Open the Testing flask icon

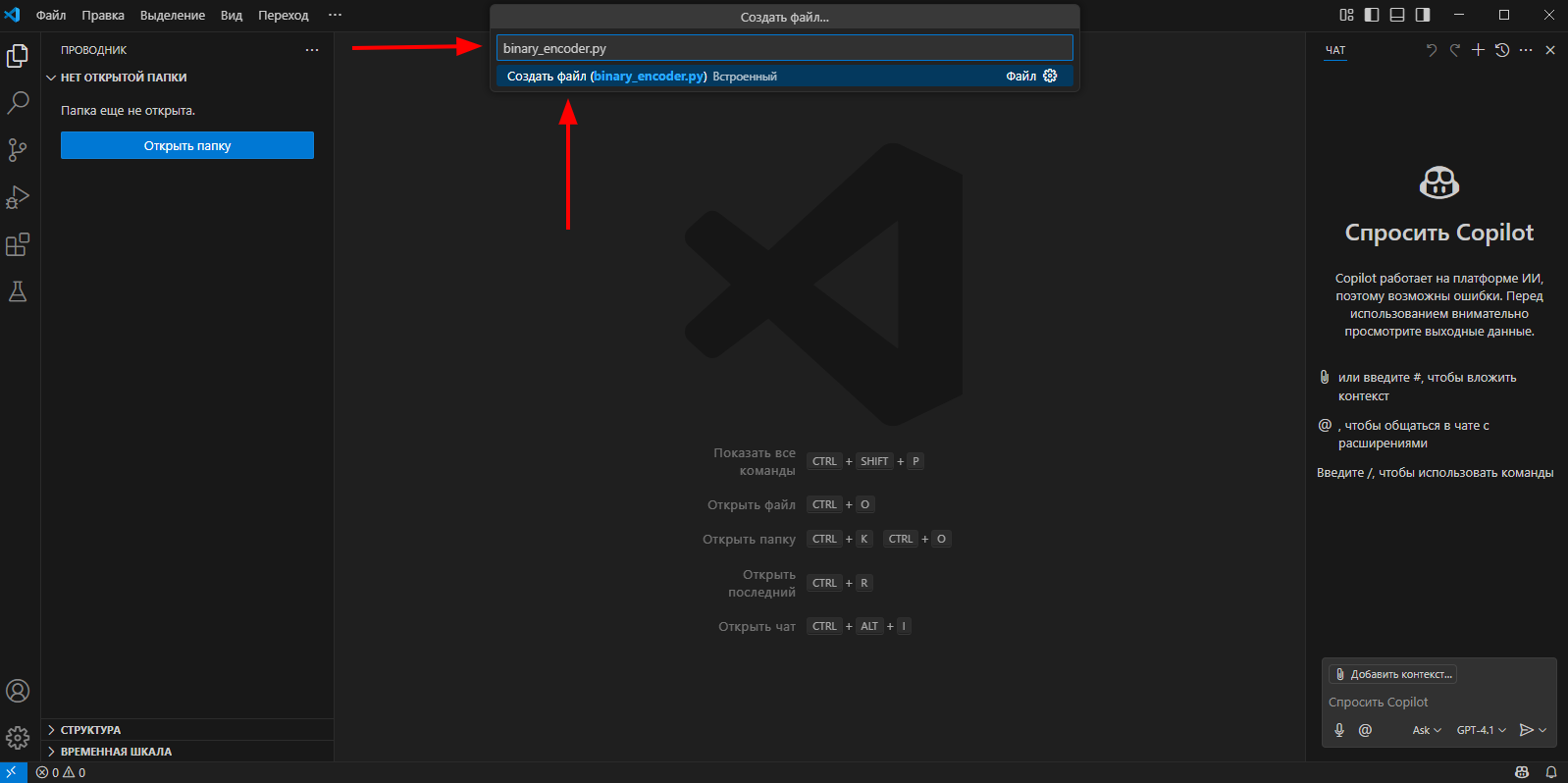pyautogui.click(x=18, y=291)
